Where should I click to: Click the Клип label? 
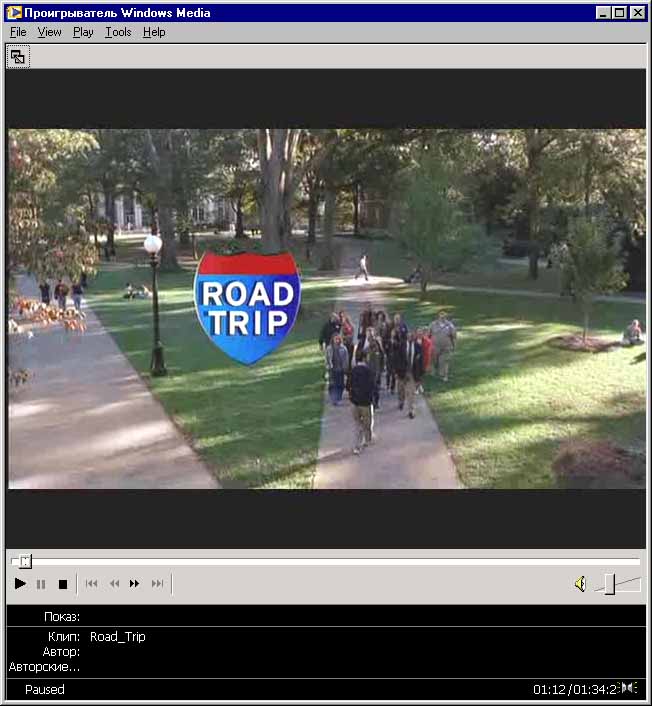(x=63, y=637)
